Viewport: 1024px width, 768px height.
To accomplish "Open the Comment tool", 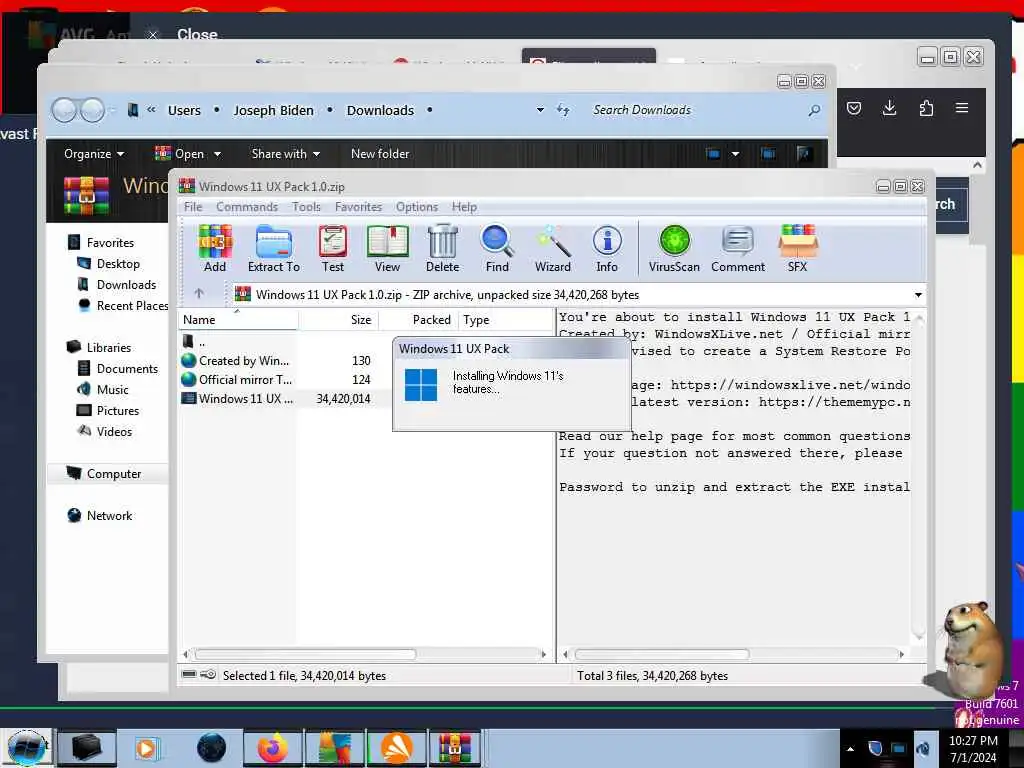I will click(x=738, y=248).
